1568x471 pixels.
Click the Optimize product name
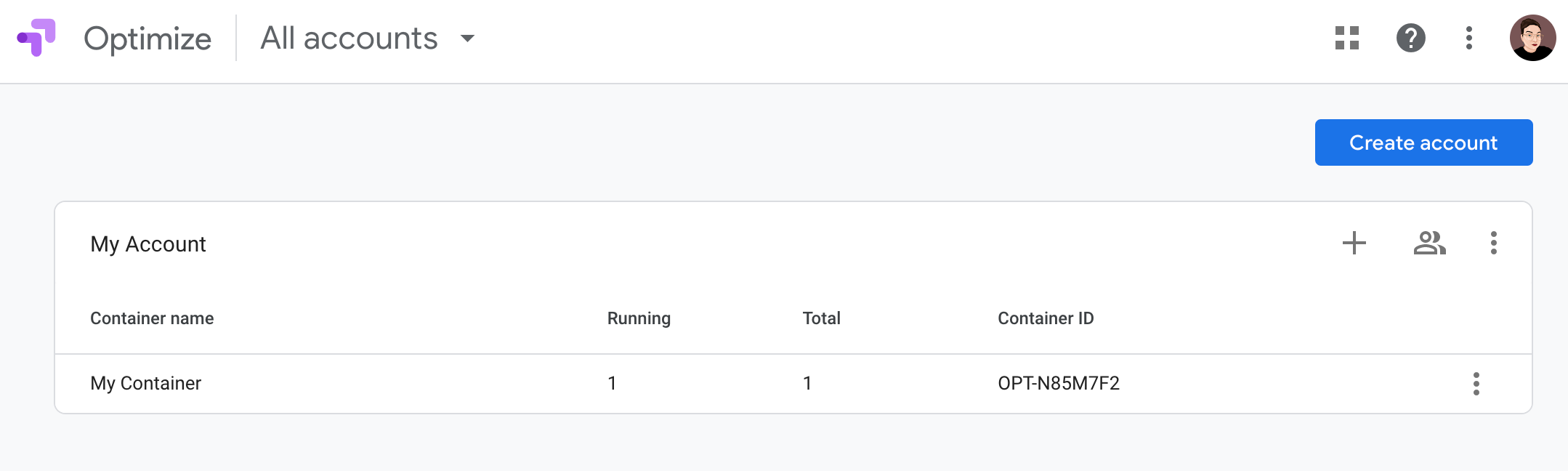click(x=147, y=39)
